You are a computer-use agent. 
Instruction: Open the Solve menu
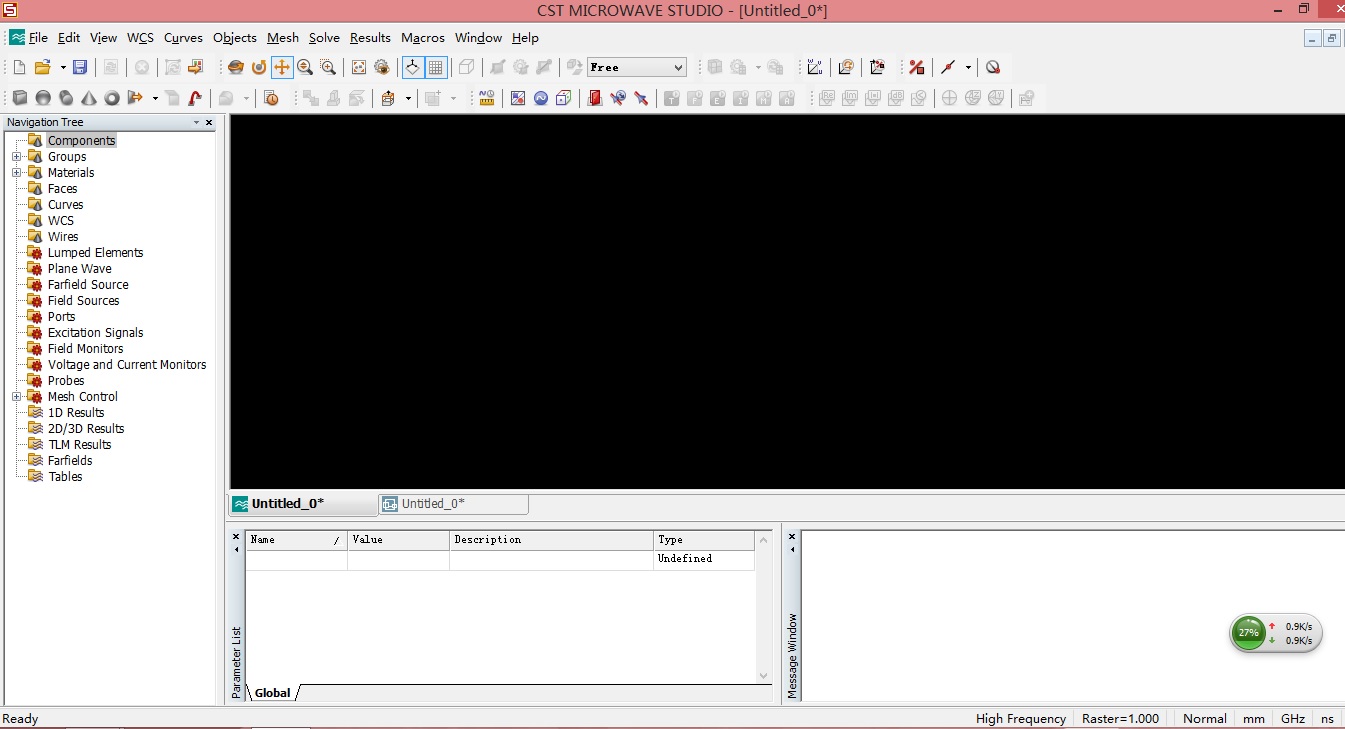(x=324, y=37)
